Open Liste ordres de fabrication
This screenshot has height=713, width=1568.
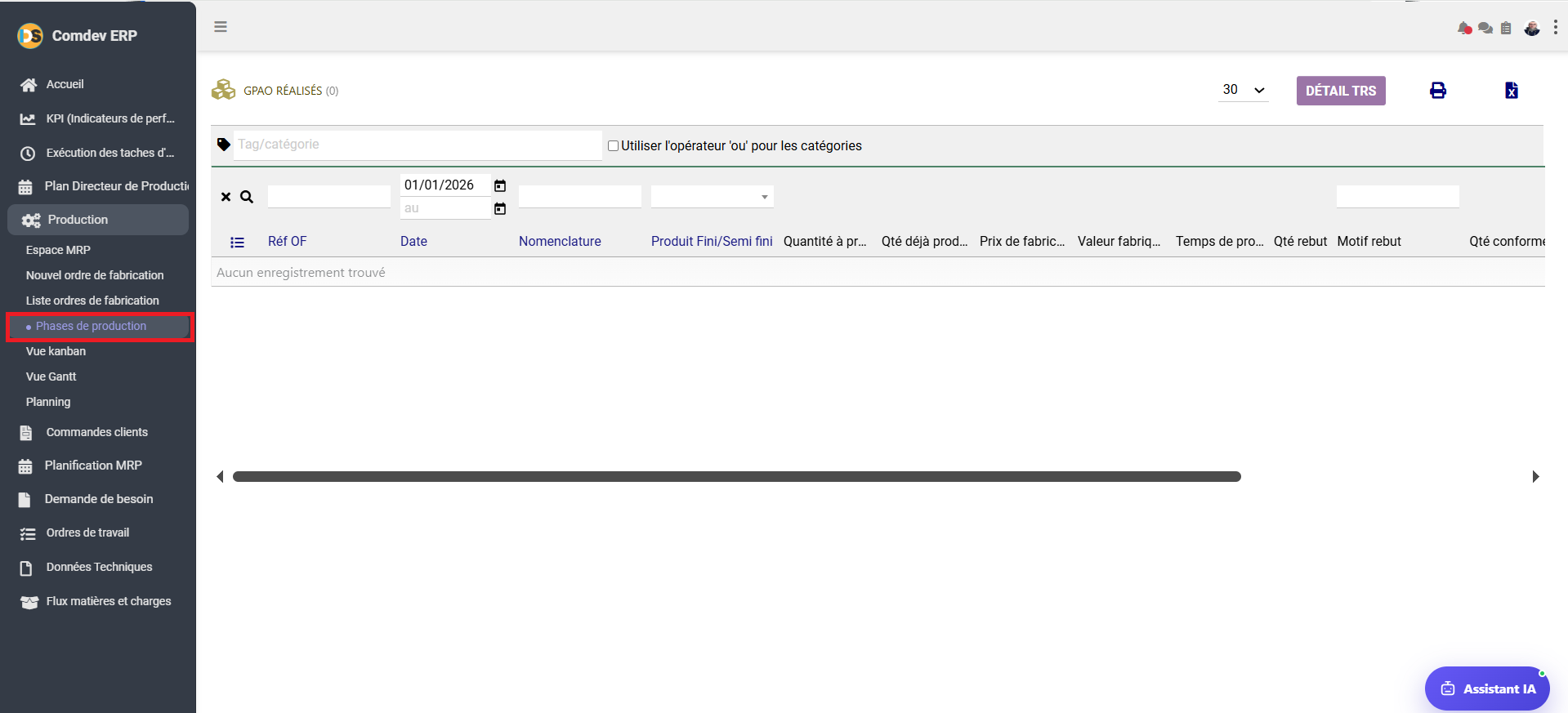click(92, 301)
